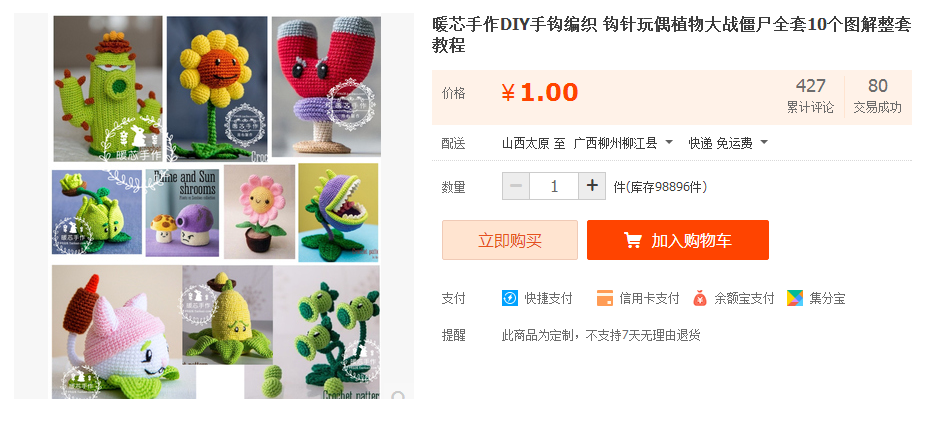Click the colorful Jifenbao (集分宝) icon
The height and width of the screenshot is (422, 928).
(x=795, y=298)
